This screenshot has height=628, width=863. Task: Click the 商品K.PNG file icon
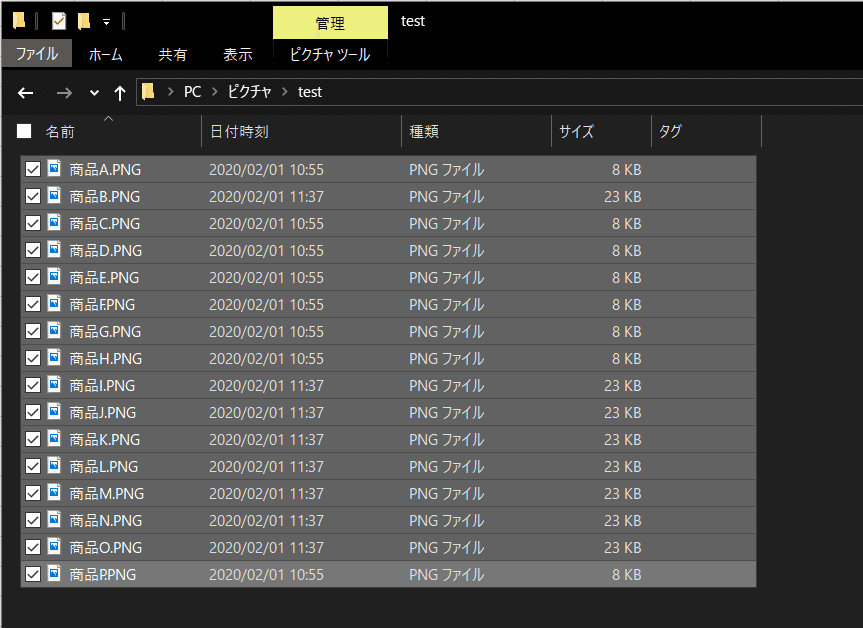click(54, 438)
